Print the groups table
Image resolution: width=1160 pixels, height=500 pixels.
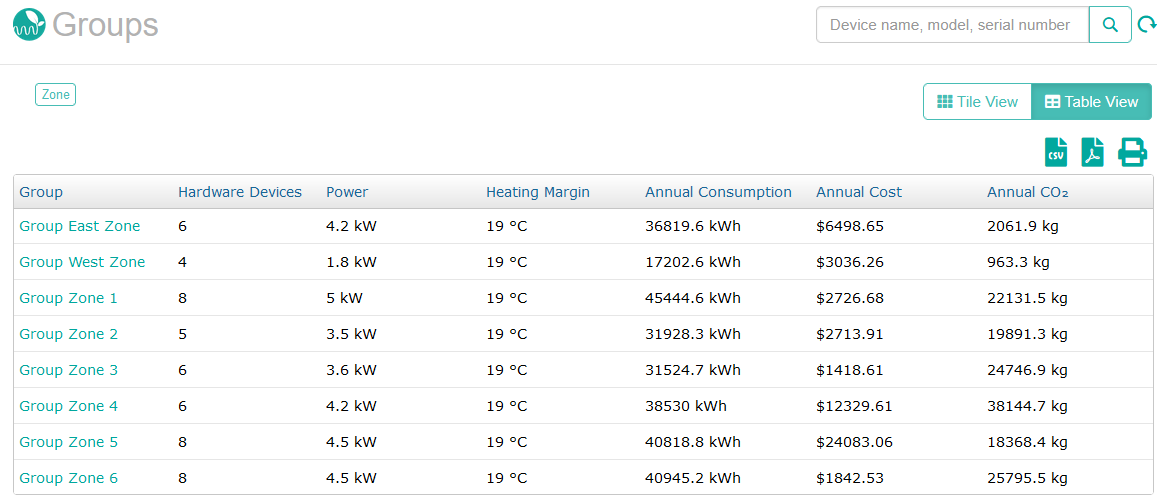pyautogui.click(x=1132, y=152)
